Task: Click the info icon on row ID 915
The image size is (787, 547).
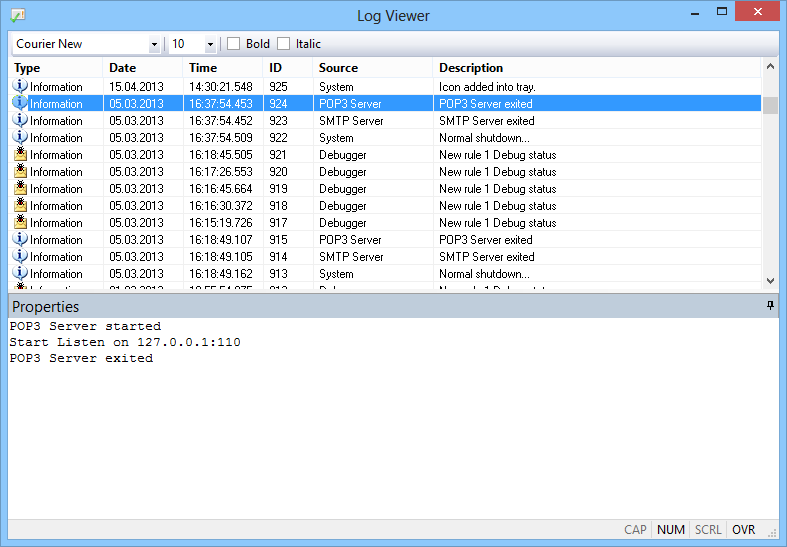Action: [x=20, y=239]
